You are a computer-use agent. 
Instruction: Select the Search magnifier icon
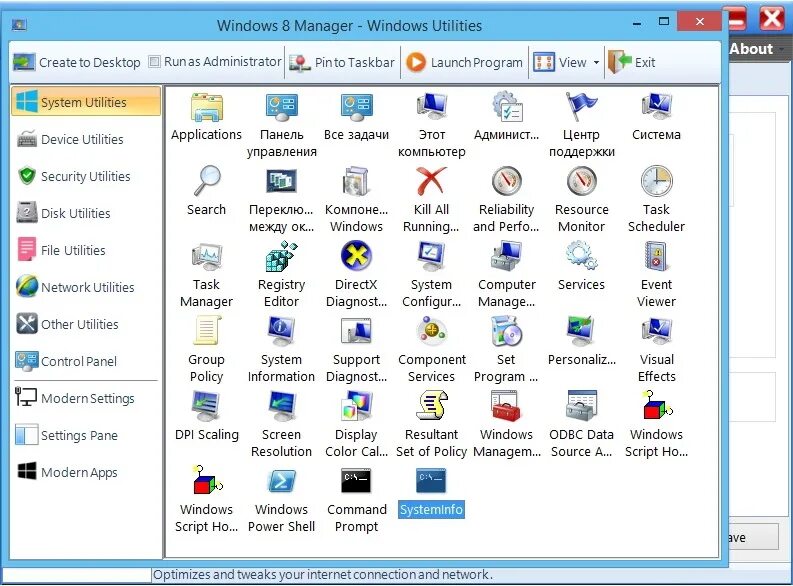(206, 181)
